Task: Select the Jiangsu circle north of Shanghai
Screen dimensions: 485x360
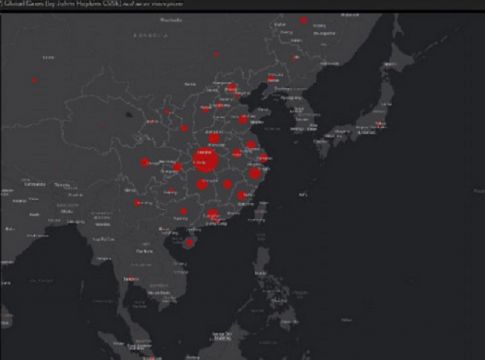Action: point(251,145)
